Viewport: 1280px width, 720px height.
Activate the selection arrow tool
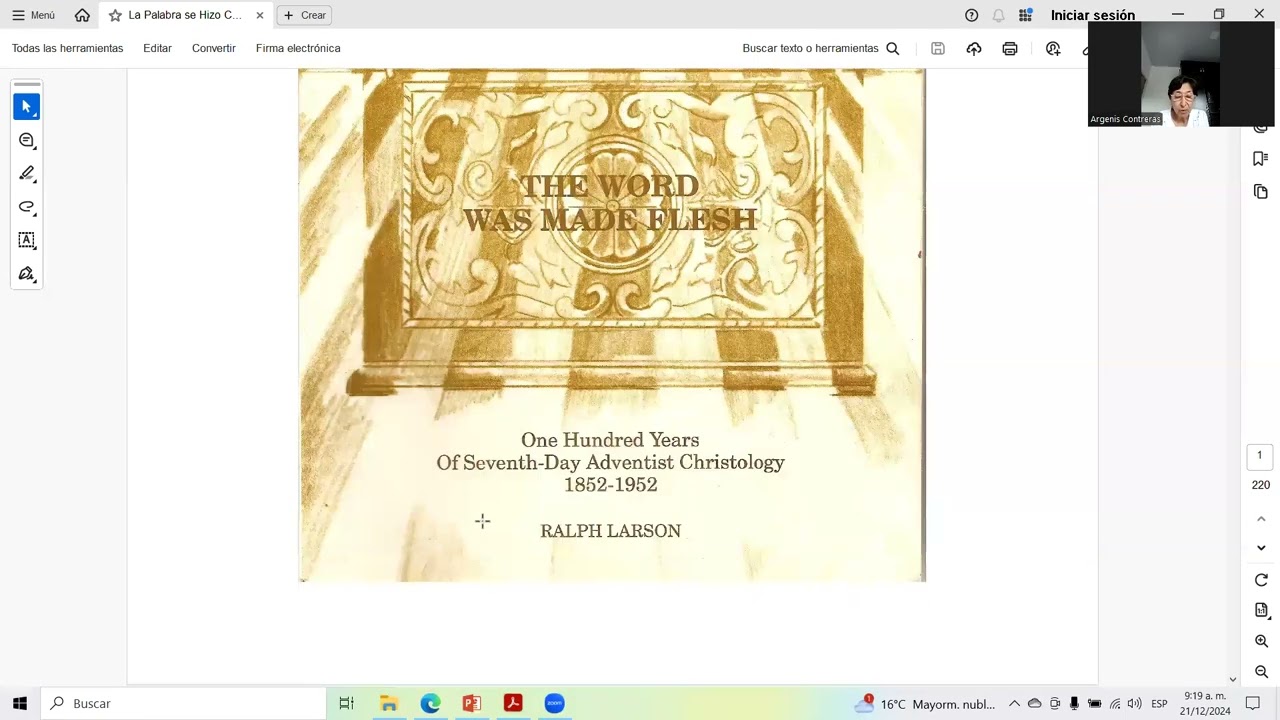(27, 107)
